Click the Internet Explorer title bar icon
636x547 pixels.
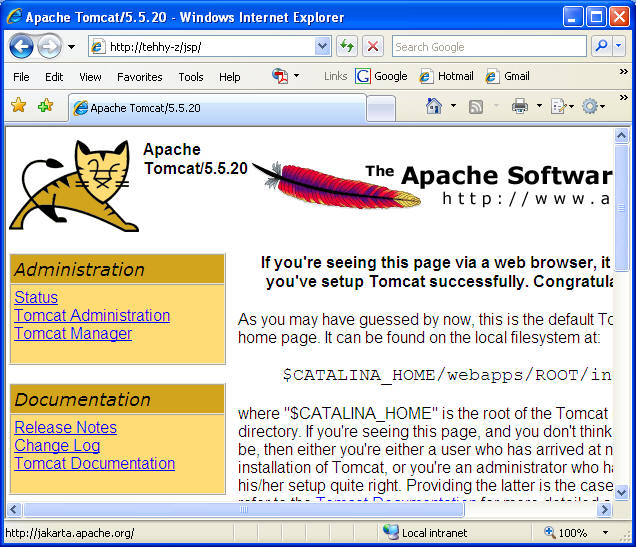point(15,17)
